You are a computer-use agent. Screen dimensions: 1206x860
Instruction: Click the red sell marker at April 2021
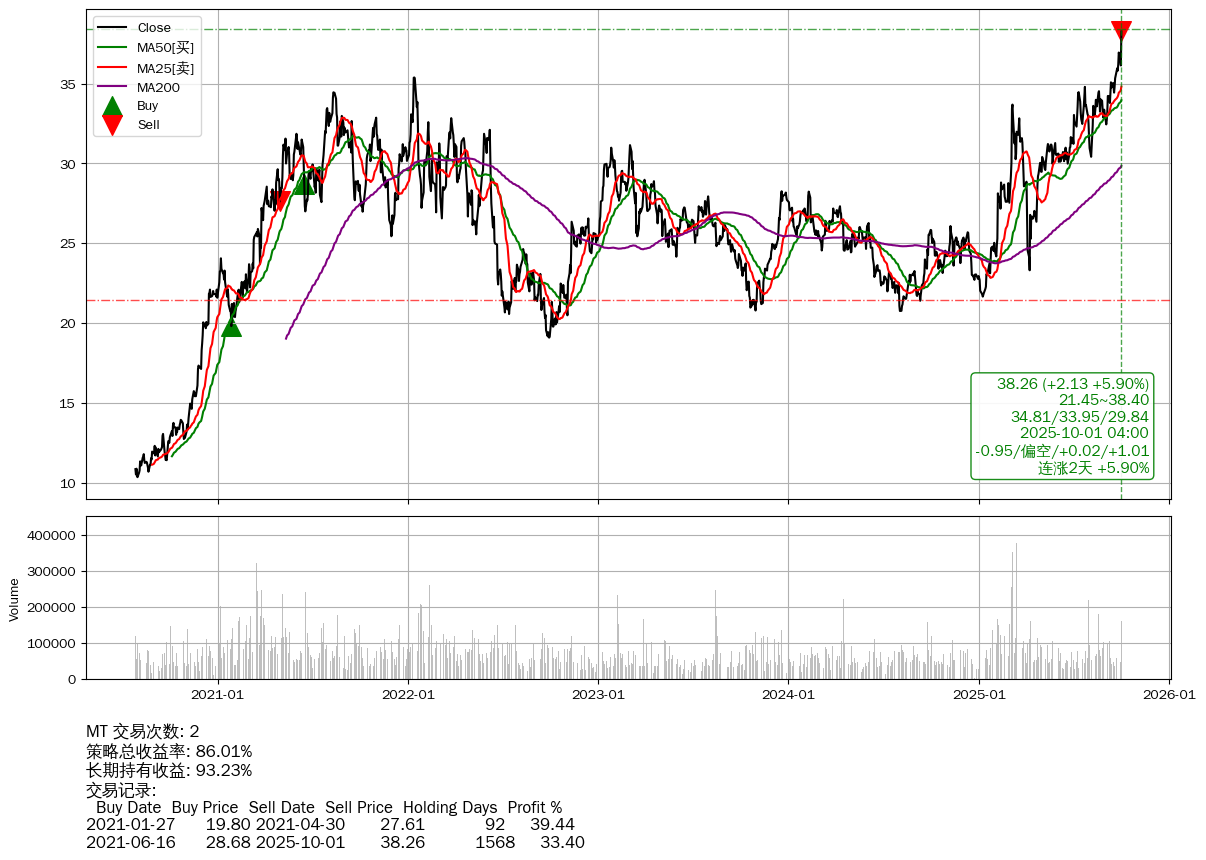pyautogui.click(x=281, y=201)
